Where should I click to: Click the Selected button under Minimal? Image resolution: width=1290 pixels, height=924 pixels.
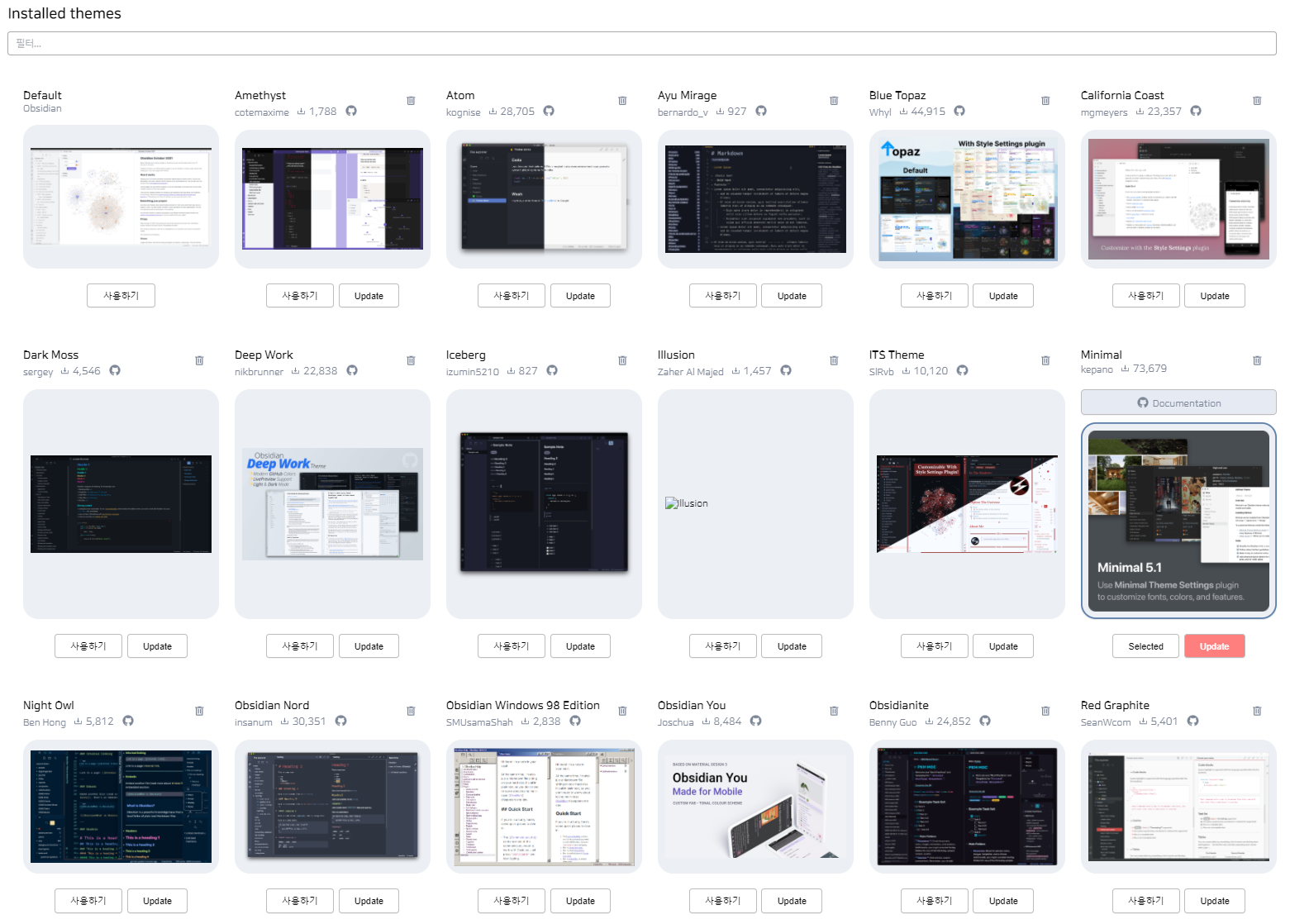click(1146, 646)
